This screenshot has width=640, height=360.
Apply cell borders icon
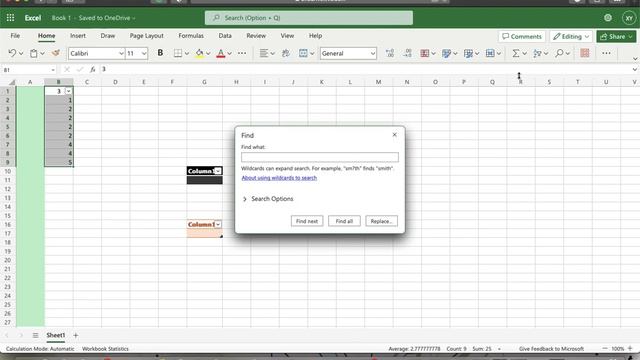click(178, 53)
